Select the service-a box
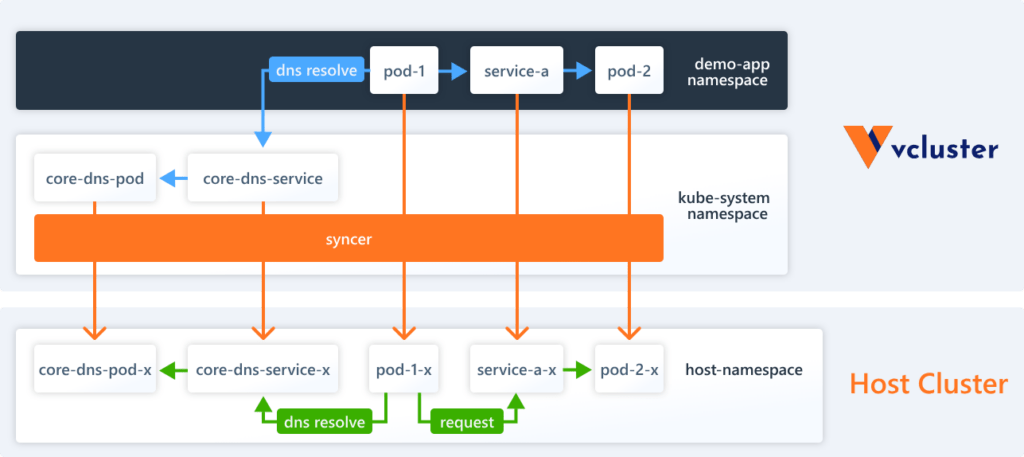Viewport: 1024px width, 457px height. 516,70
